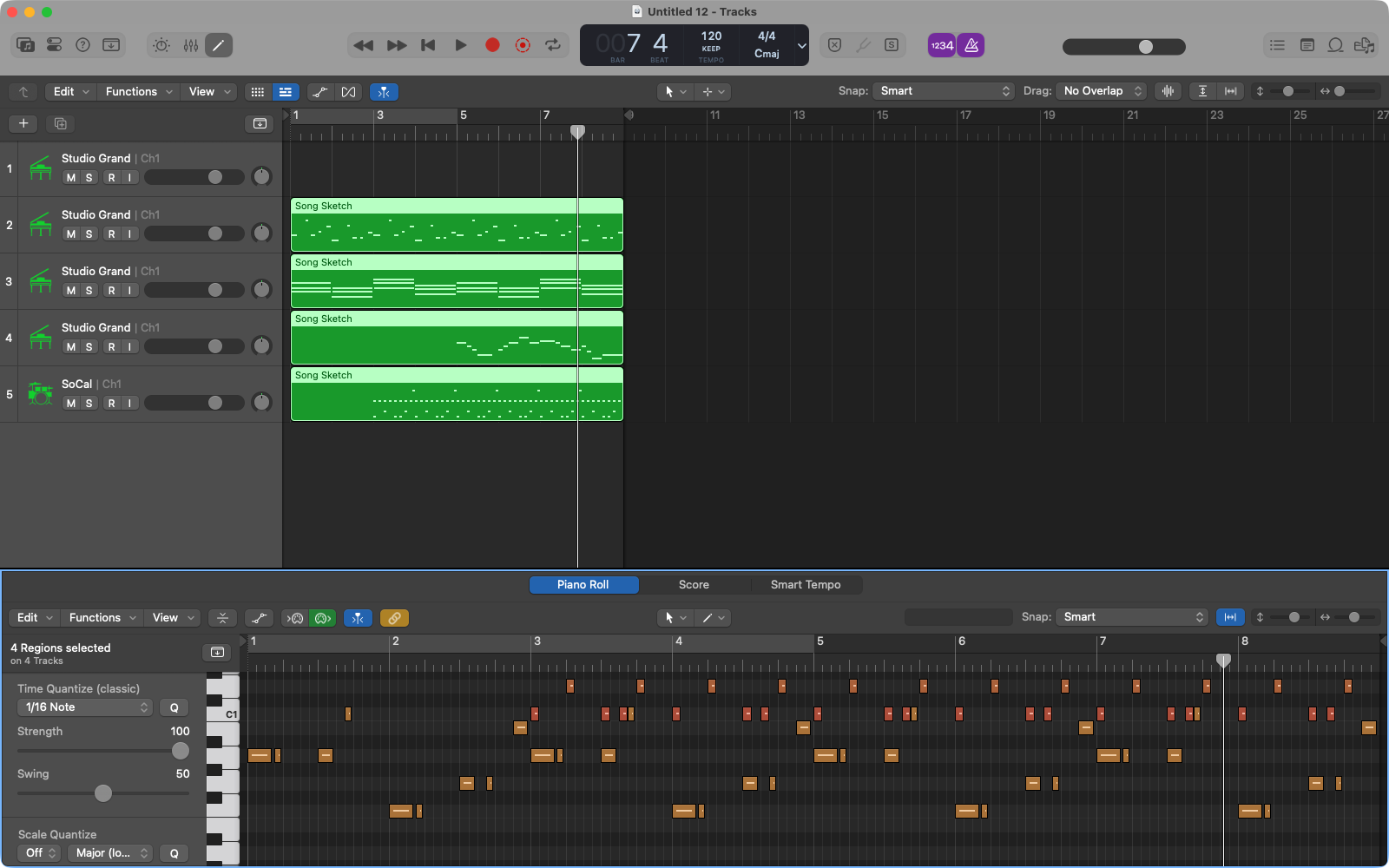Screen dimensions: 1389x868
Task: Duplicate track button
Action: [60, 123]
